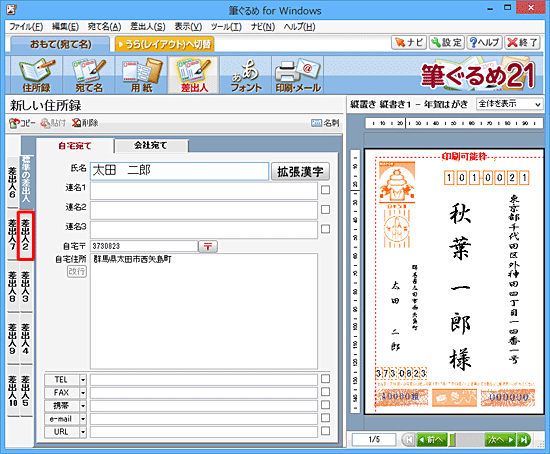Open the ヘルプ help button
The width and height of the screenshot is (550, 454).
pos(484,42)
